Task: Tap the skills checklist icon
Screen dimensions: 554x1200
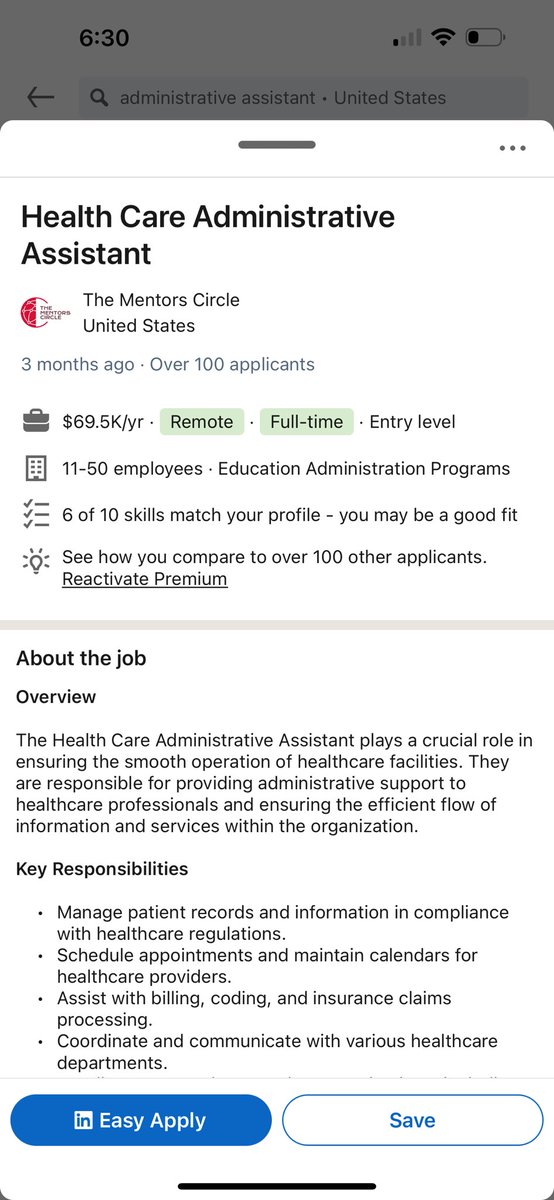Action: coord(35,513)
